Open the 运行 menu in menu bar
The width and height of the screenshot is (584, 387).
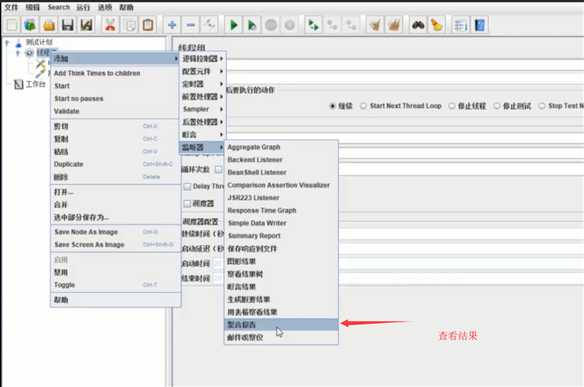pyautogui.click(x=83, y=7)
